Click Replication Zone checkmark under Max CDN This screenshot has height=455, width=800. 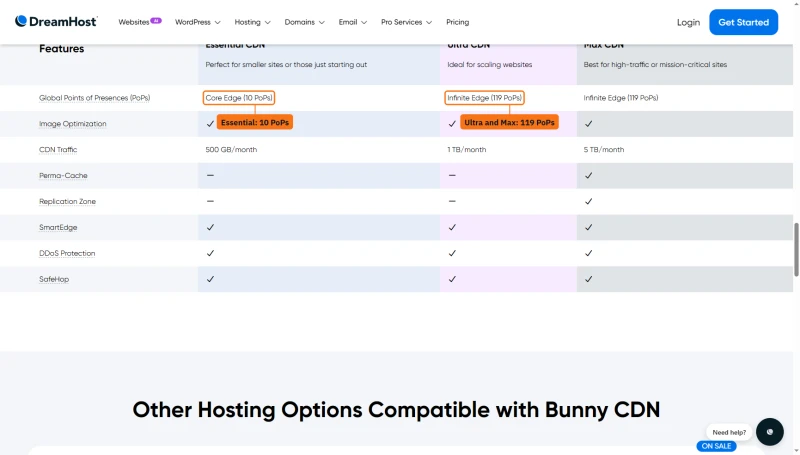588,201
